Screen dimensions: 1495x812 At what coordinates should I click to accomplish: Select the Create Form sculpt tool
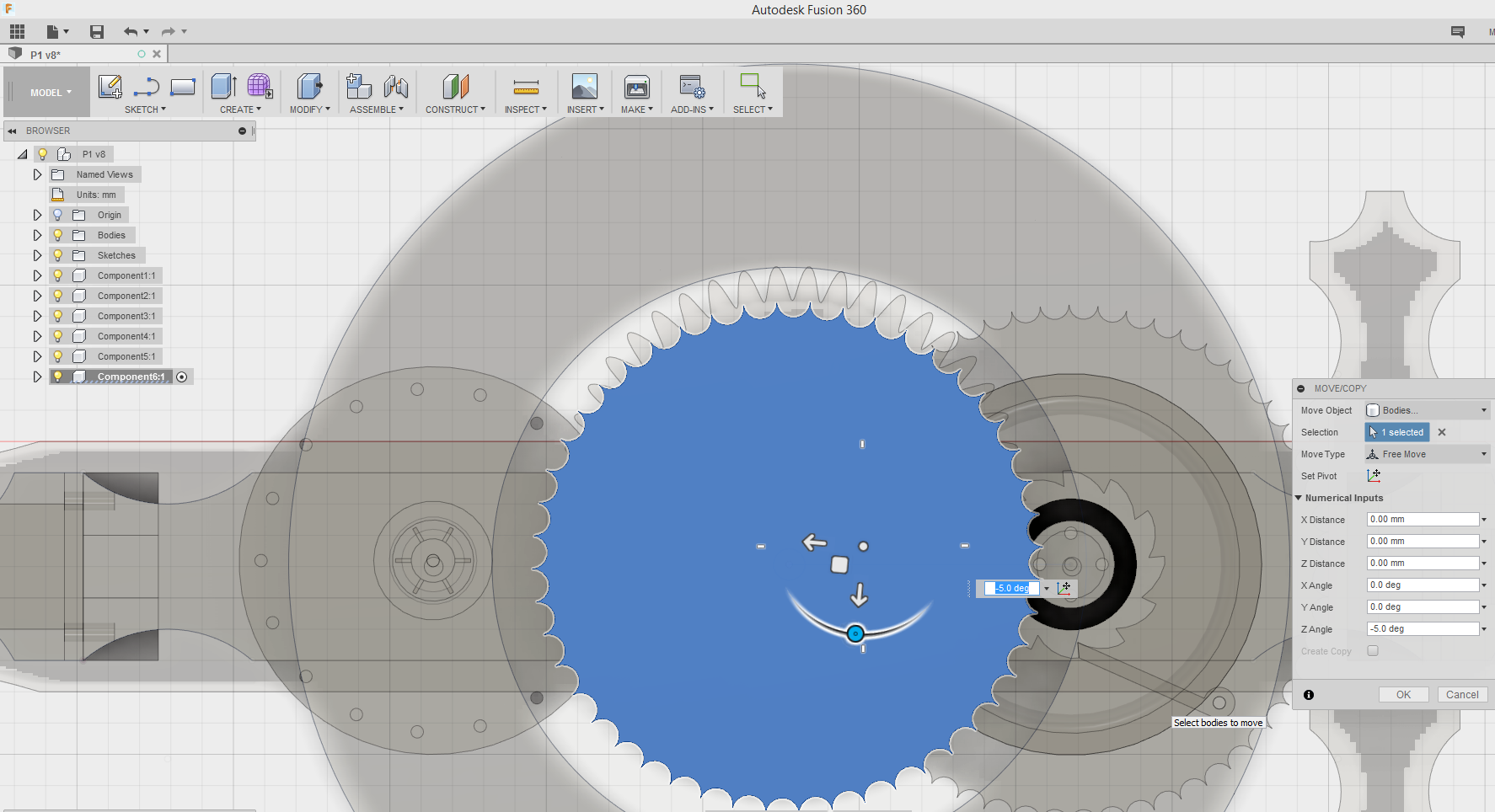click(260, 86)
